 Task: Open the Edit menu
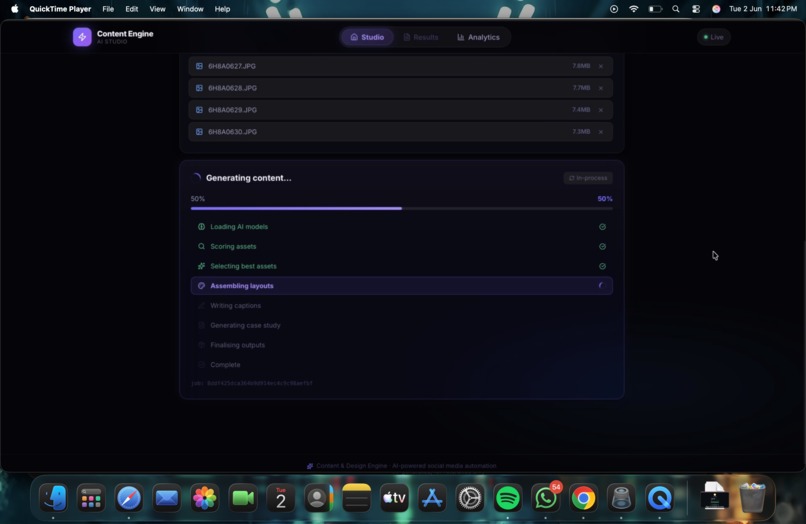(x=132, y=9)
